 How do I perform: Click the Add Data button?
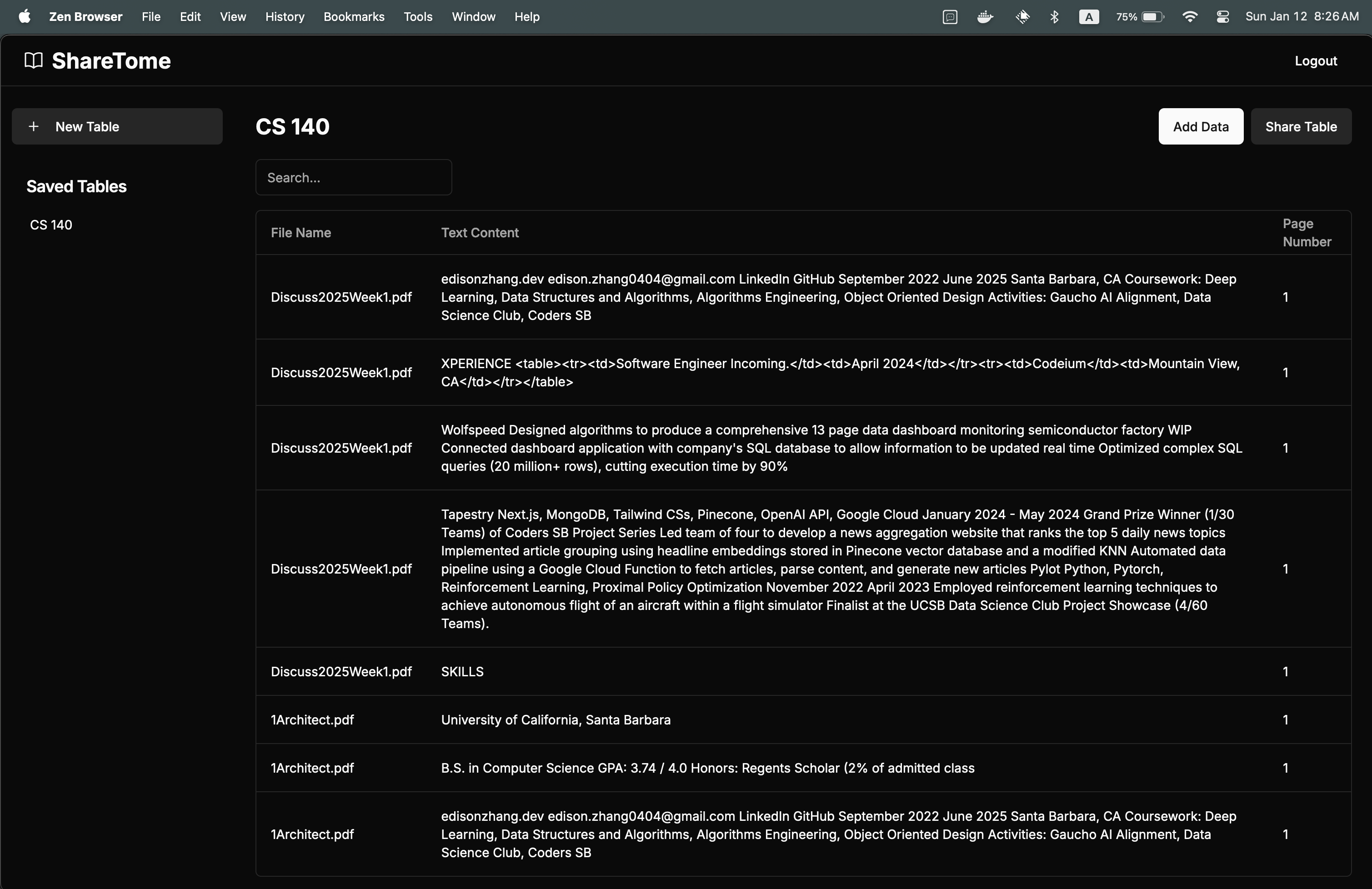click(x=1200, y=126)
